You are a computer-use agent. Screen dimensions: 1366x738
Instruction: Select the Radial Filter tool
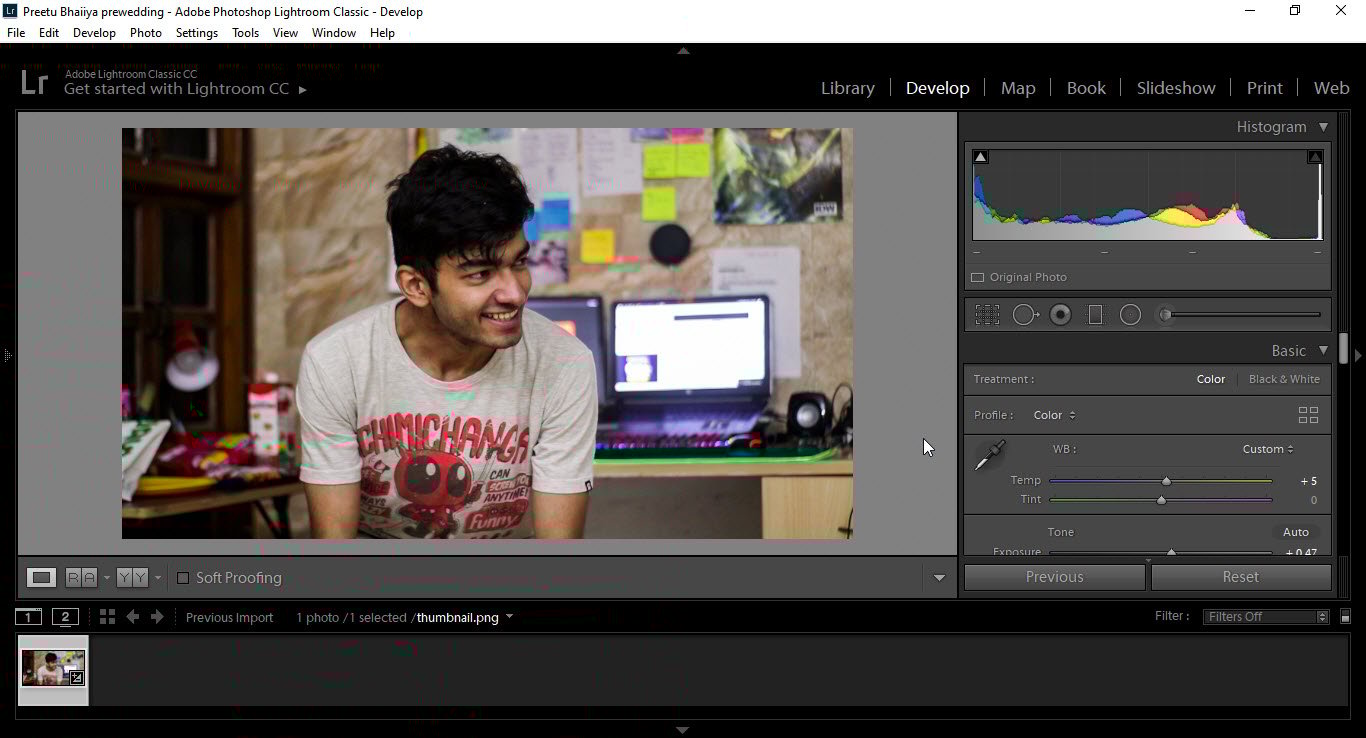point(1130,315)
